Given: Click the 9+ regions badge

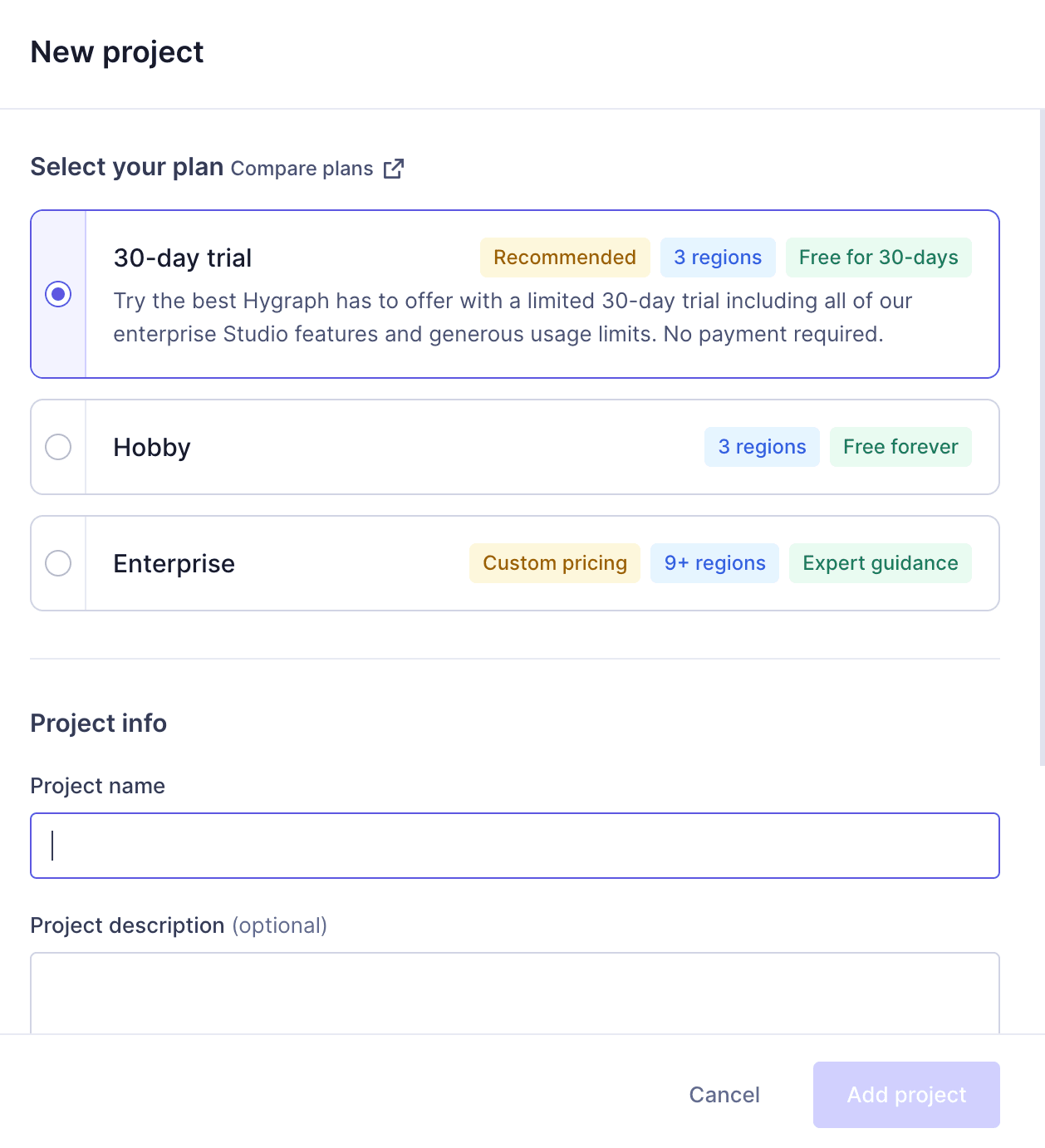Looking at the screenshot, I should point(714,563).
